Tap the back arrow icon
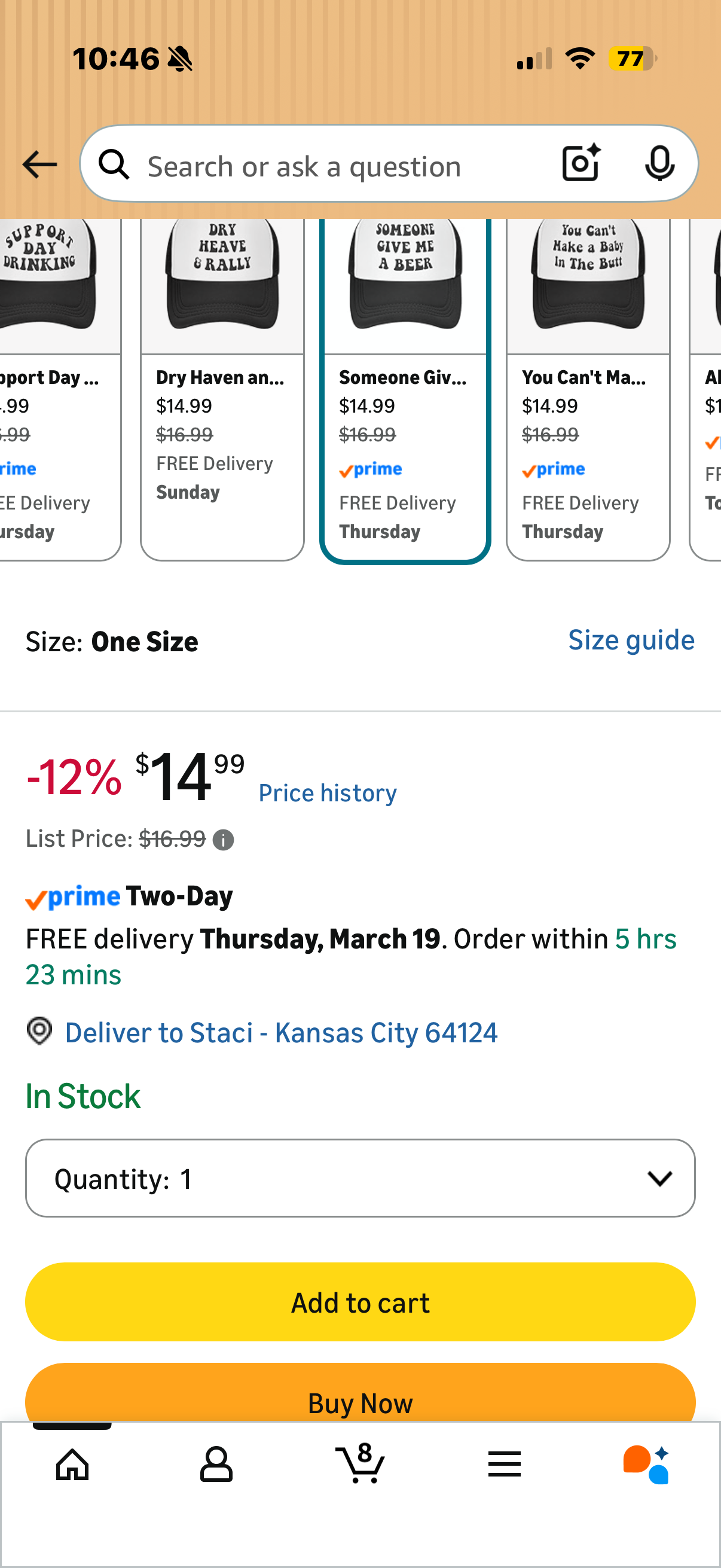721x1568 pixels. (39, 165)
